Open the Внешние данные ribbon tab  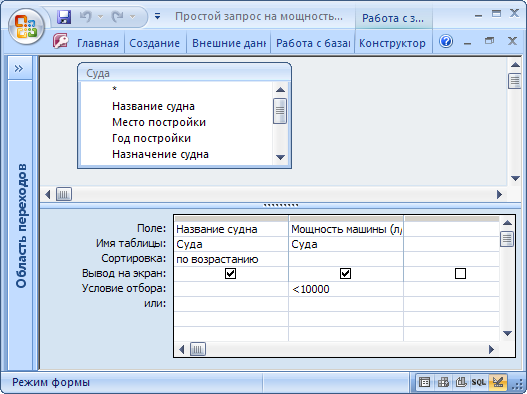click(229, 43)
